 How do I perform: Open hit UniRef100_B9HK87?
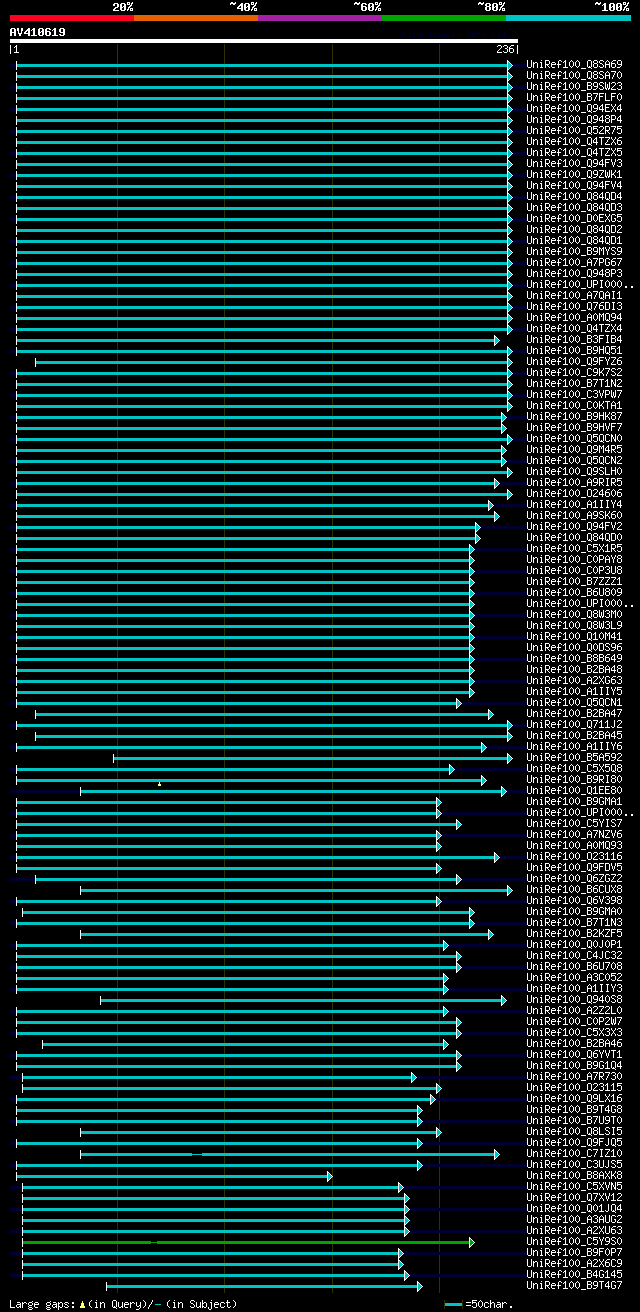(x=574, y=416)
